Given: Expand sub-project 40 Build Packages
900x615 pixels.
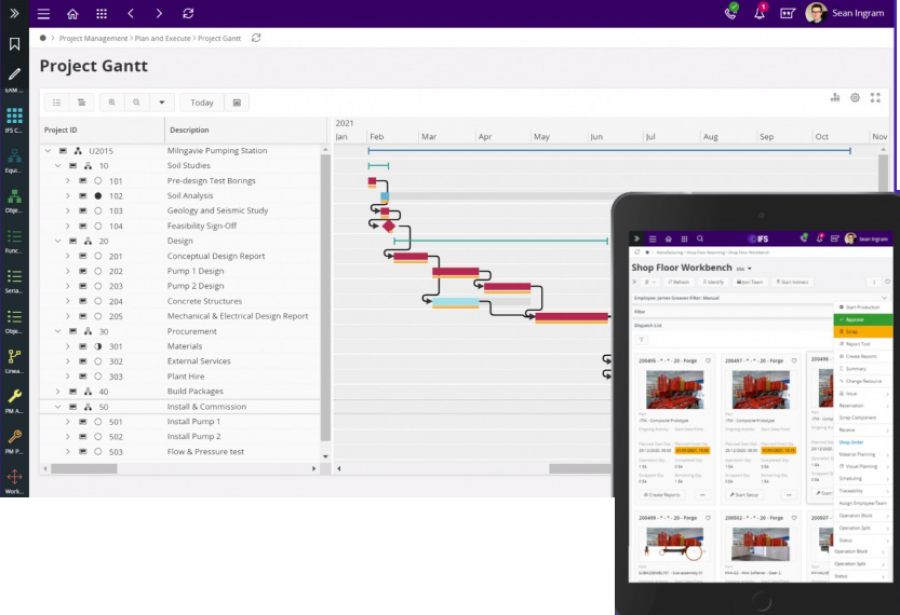Looking at the screenshot, I should 58,391.
